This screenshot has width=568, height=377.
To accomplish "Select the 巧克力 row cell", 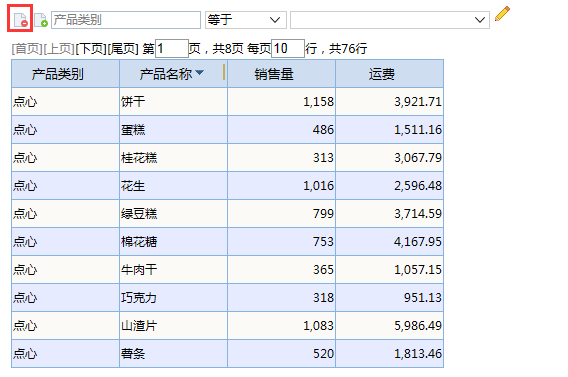I will (x=173, y=298).
